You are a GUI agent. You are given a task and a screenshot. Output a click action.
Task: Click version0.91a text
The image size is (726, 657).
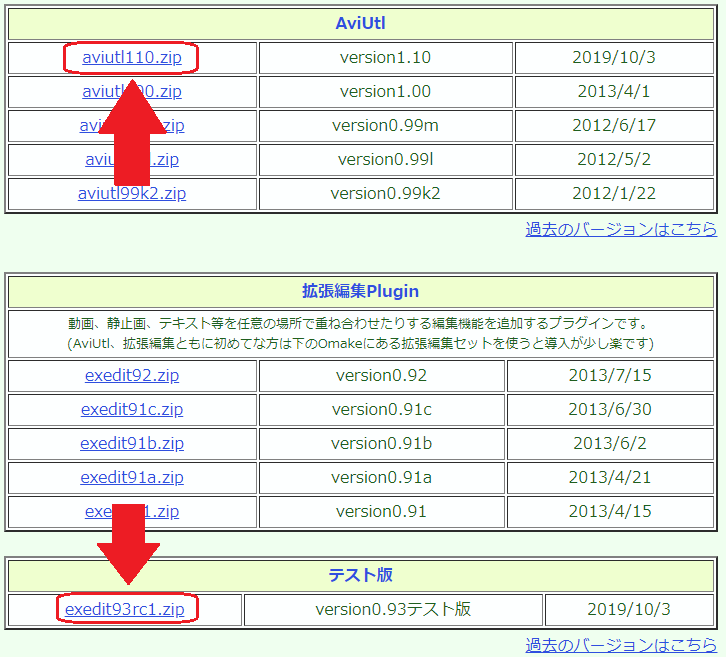point(382,477)
